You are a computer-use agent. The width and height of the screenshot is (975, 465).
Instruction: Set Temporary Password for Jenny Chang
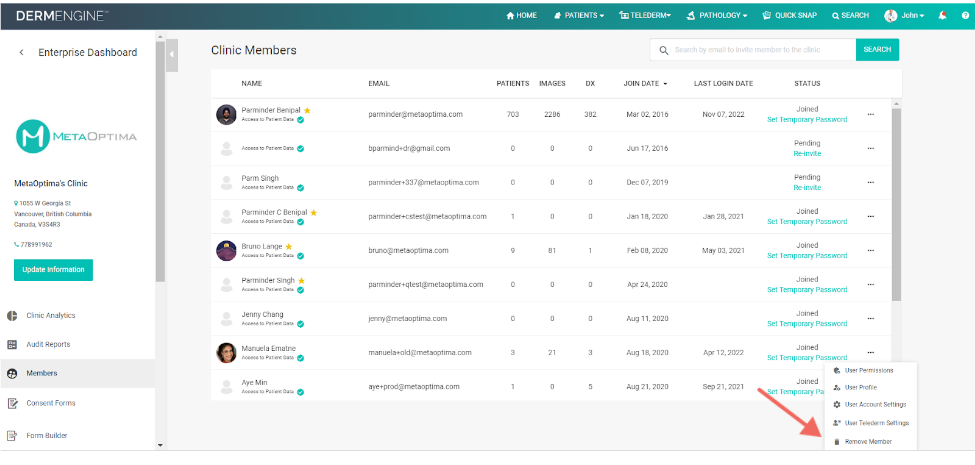[807, 323]
